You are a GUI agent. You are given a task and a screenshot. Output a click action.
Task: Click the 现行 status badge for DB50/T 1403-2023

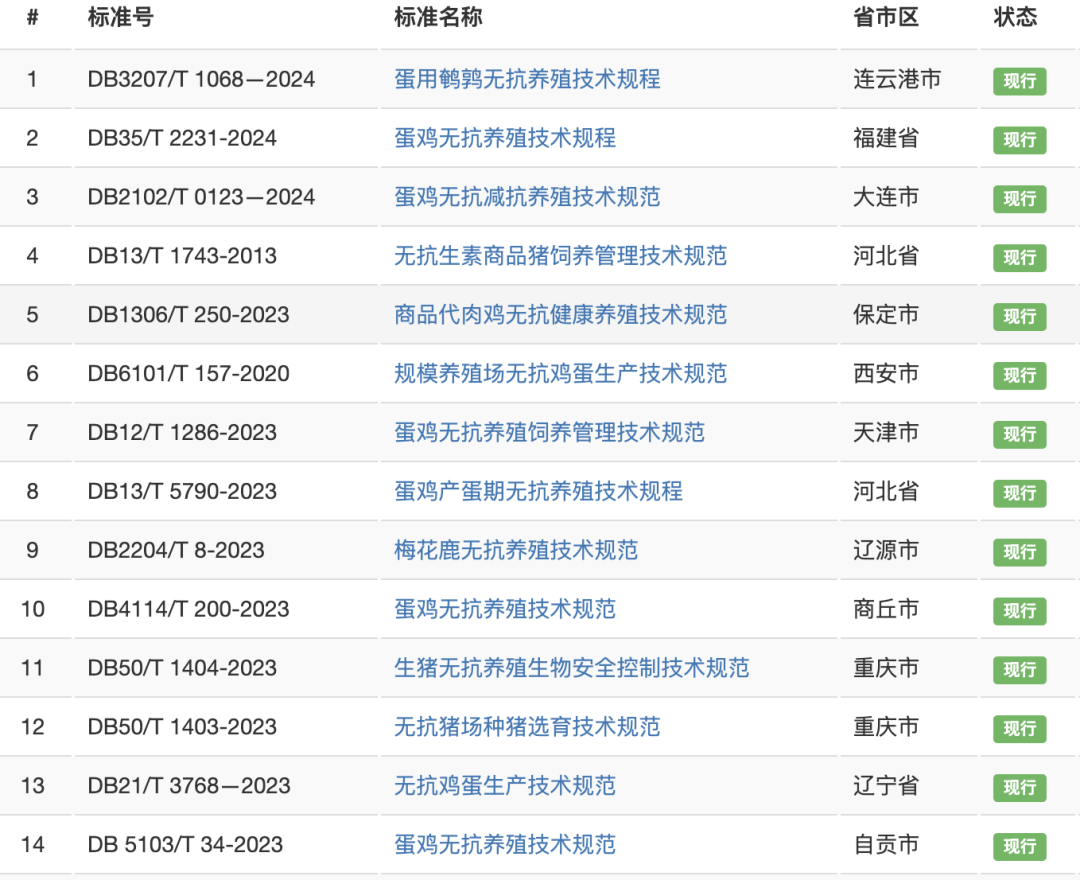pos(1019,729)
